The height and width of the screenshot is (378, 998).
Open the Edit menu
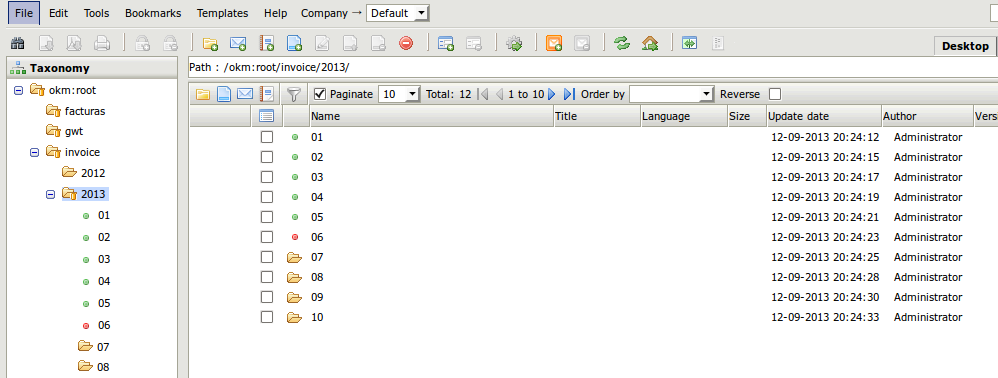pos(59,13)
